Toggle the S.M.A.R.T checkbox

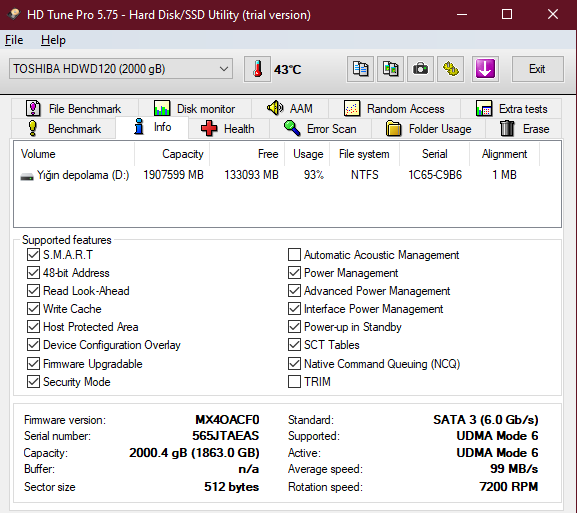click(33, 255)
